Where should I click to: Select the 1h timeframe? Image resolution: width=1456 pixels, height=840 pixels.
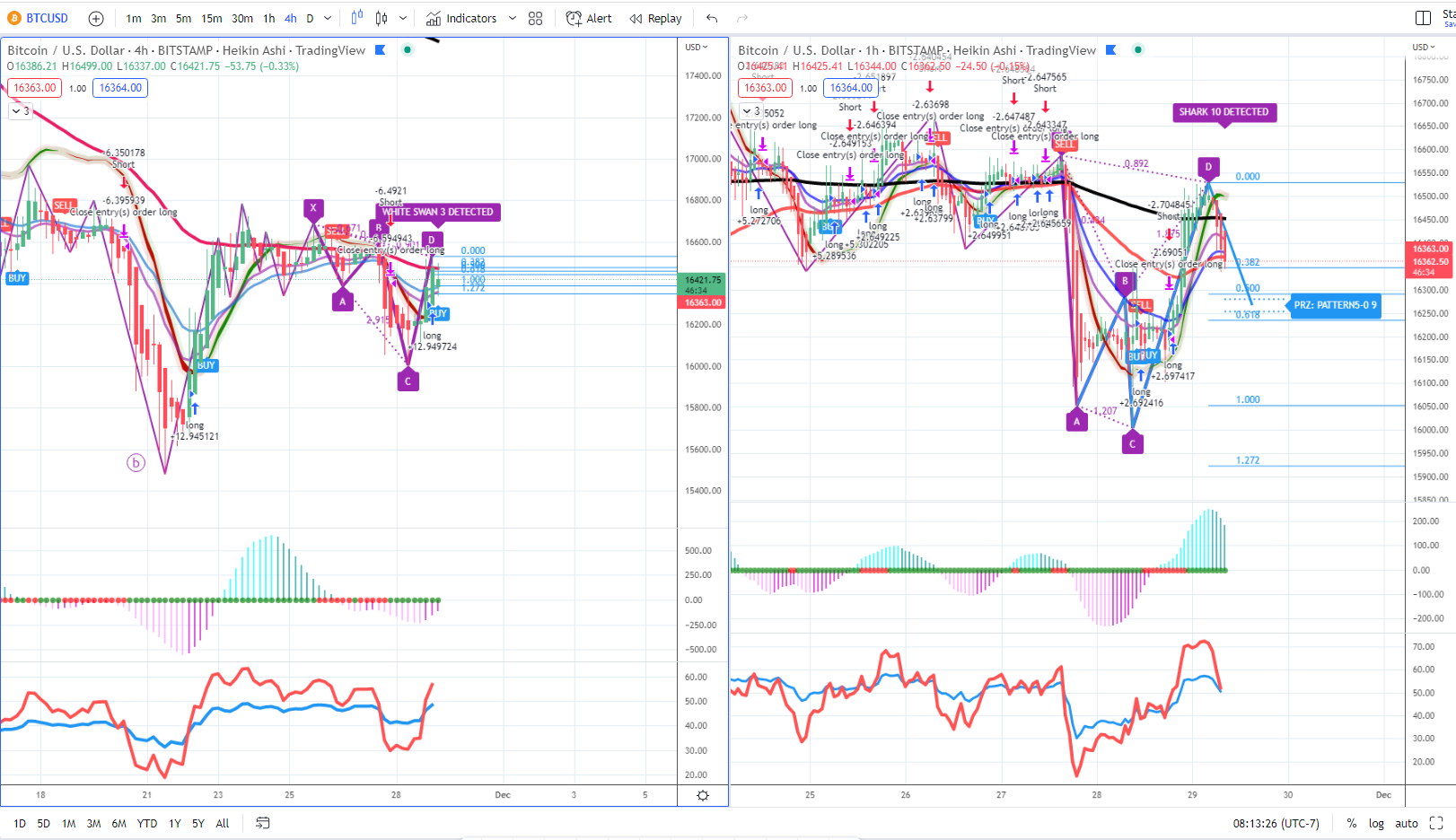268,18
